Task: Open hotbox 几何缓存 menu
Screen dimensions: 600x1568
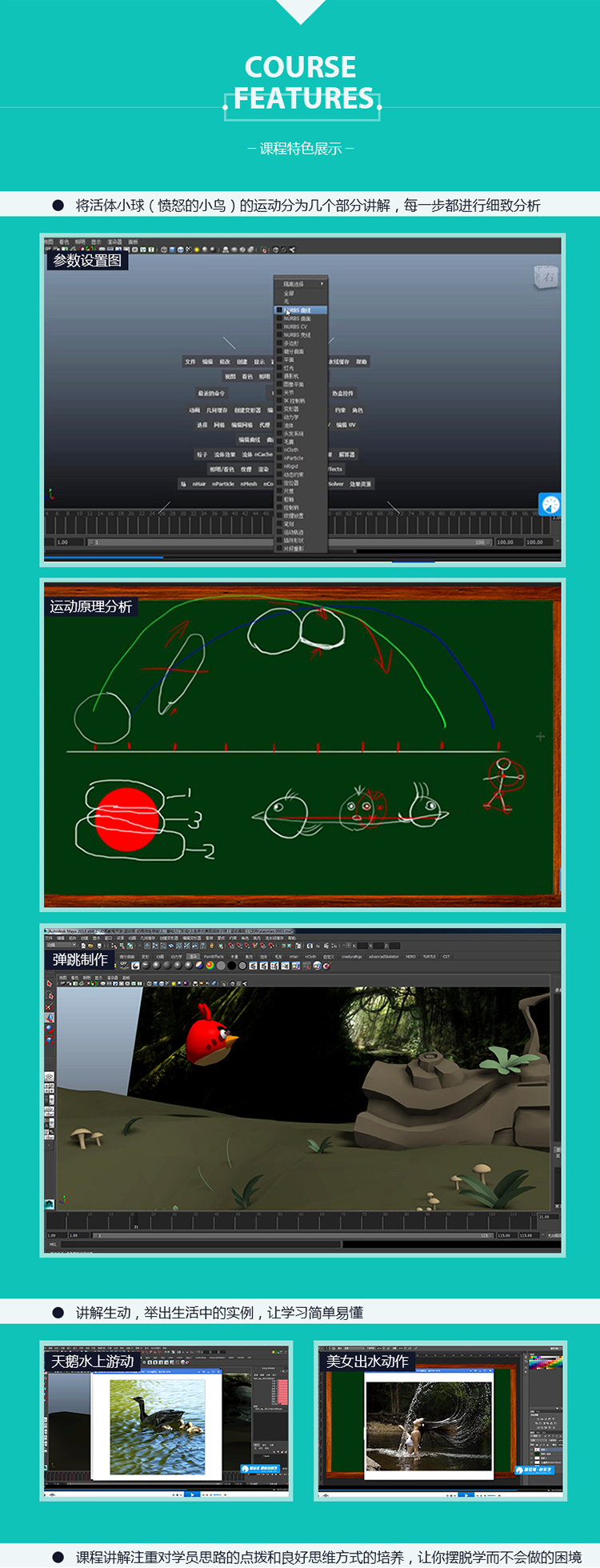Action: pos(217,410)
